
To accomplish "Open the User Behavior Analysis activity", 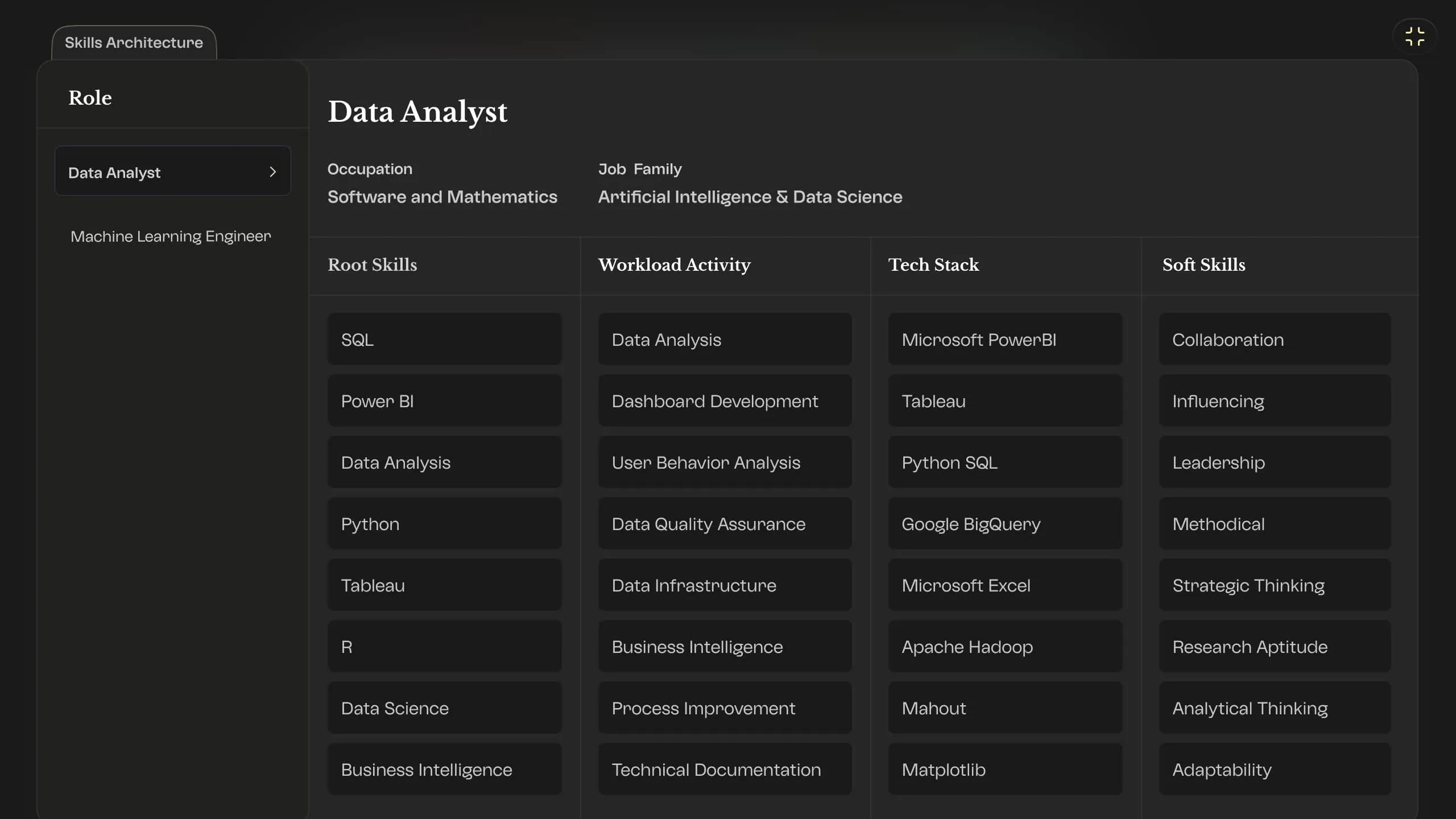I will point(725,462).
